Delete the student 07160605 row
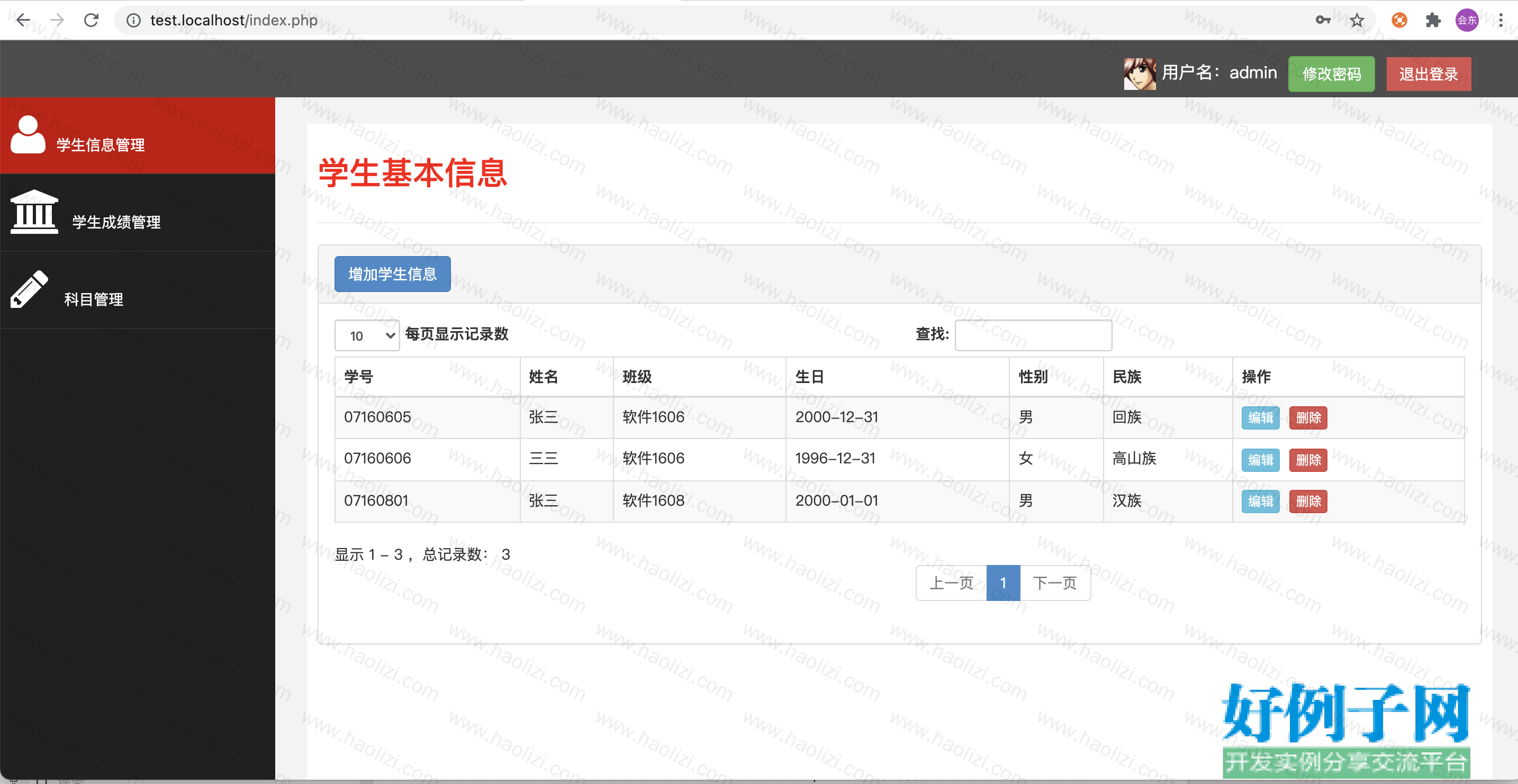 (1308, 417)
